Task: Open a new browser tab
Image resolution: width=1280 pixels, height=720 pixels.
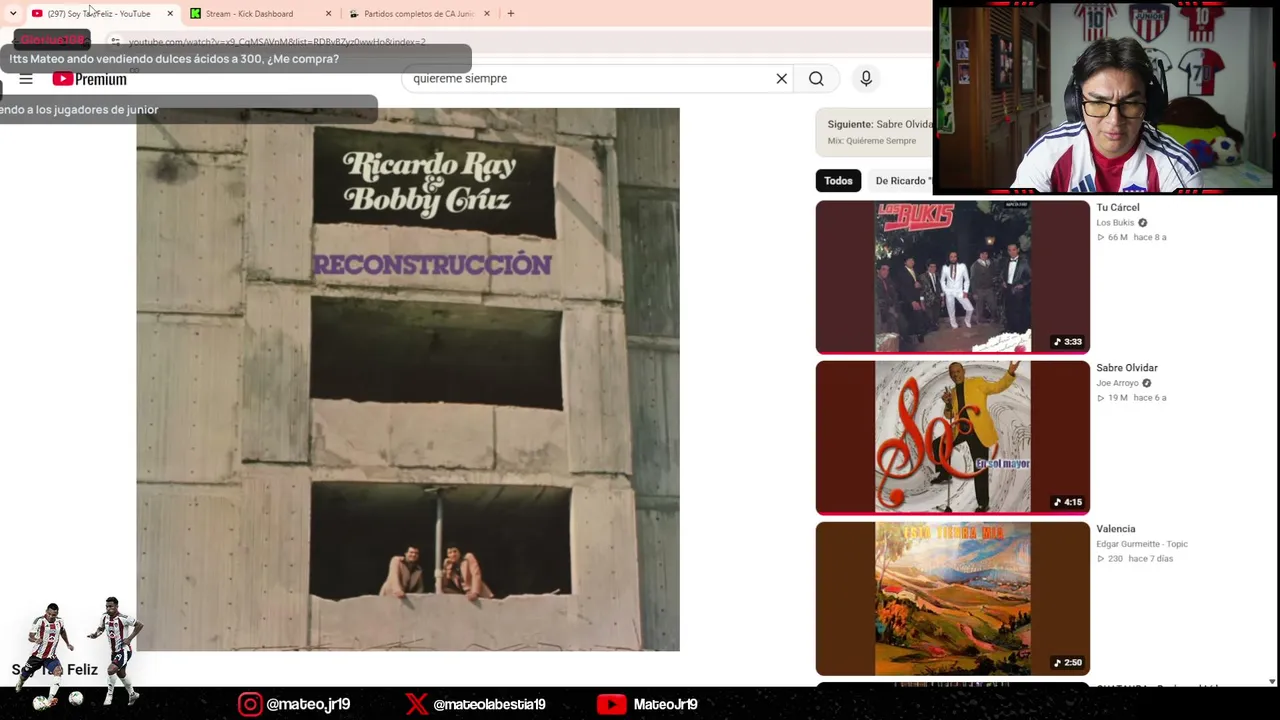Action: pyautogui.click(x=511, y=14)
